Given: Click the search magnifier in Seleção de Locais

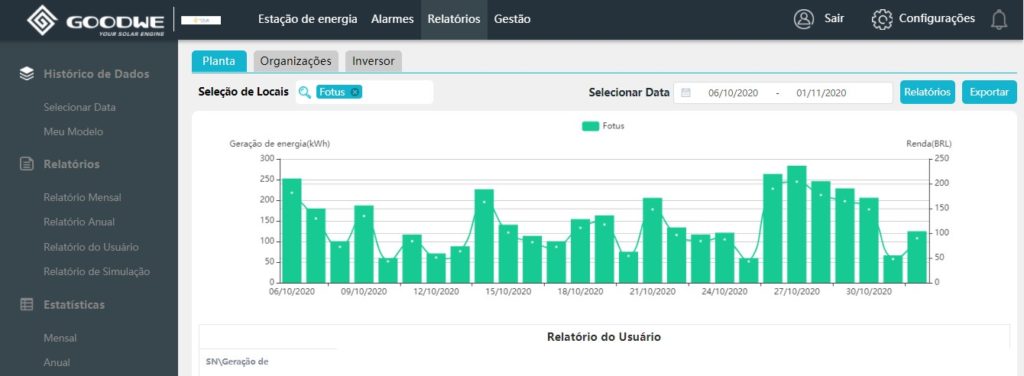Looking at the screenshot, I should (304, 92).
